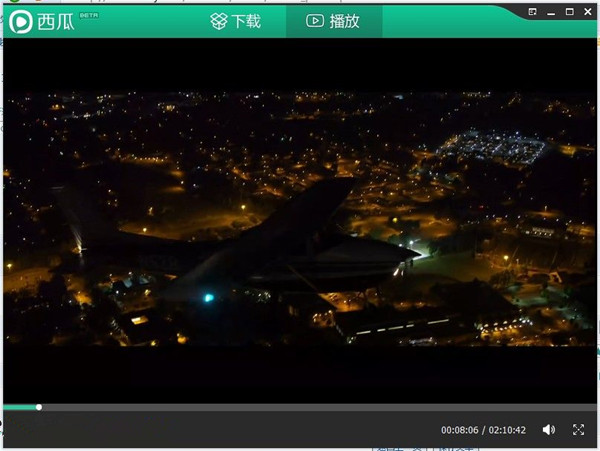The height and width of the screenshot is (451, 600).
Task: Click the elapsed time 00:08:06
Action: tap(460, 430)
